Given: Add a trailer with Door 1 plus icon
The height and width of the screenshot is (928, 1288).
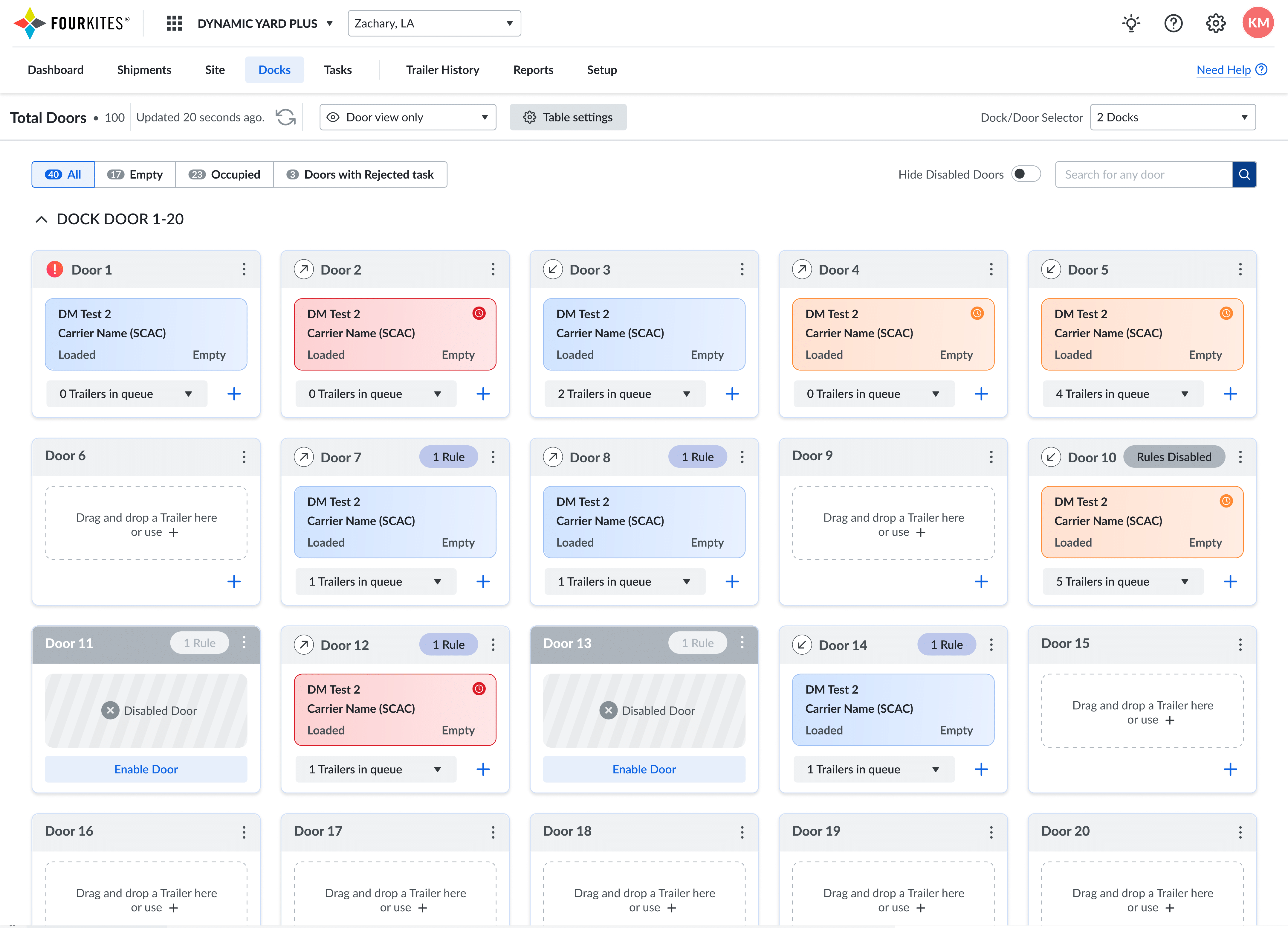Looking at the screenshot, I should pyautogui.click(x=234, y=394).
